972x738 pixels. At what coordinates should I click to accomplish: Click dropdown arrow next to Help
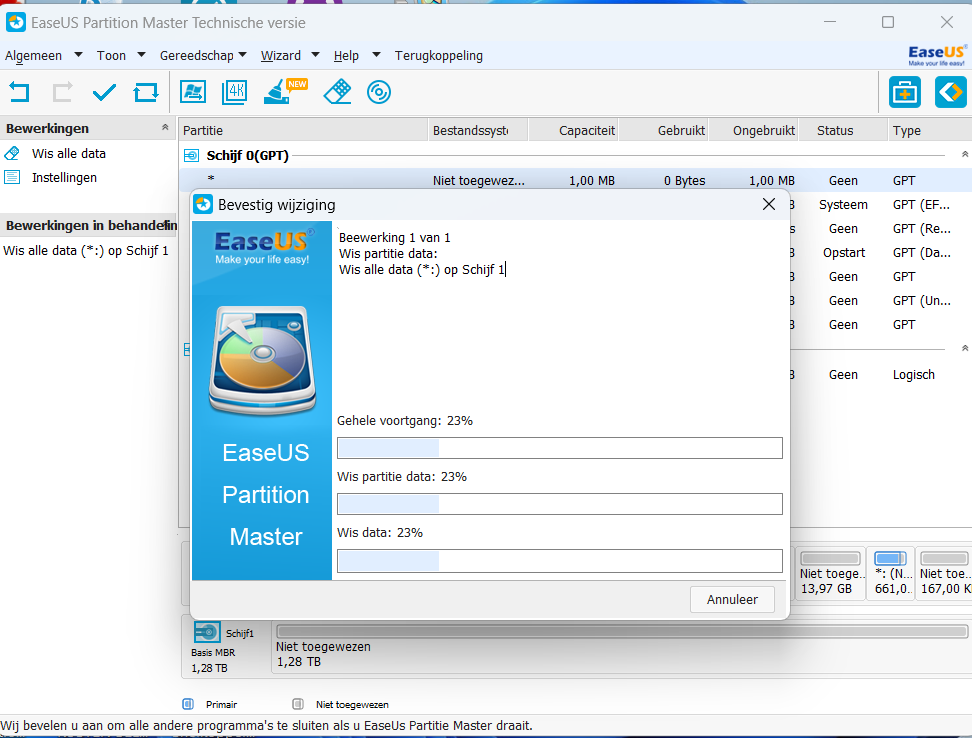pyautogui.click(x=376, y=55)
